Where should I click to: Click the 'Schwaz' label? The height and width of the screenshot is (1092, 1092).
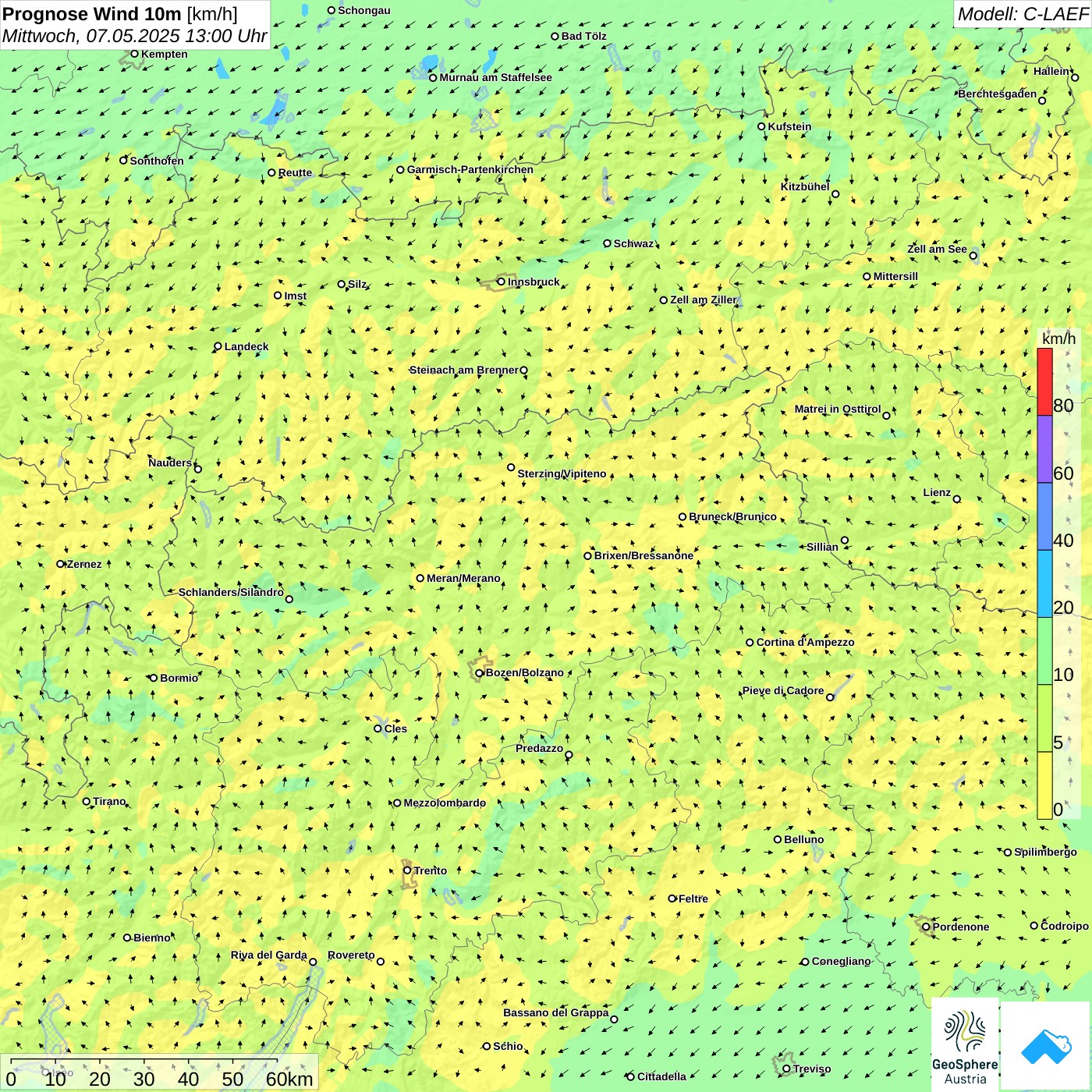pos(633,243)
